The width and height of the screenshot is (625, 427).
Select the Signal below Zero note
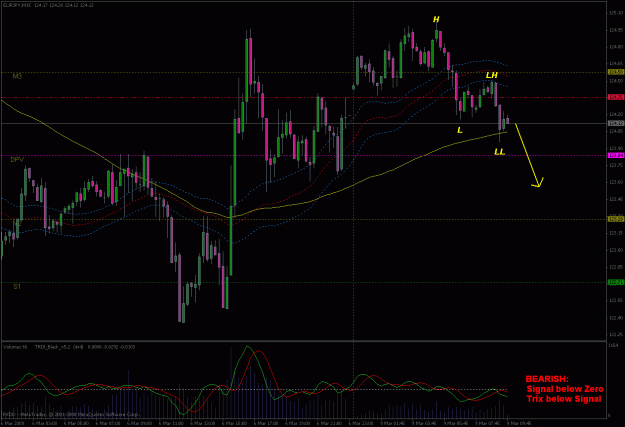(x=565, y=389)
